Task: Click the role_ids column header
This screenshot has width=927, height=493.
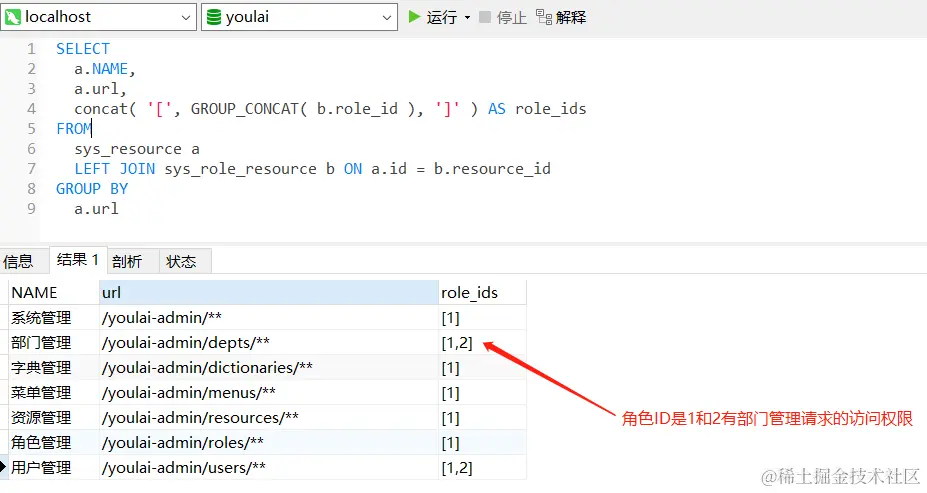Action: click(x=482, y=293)
